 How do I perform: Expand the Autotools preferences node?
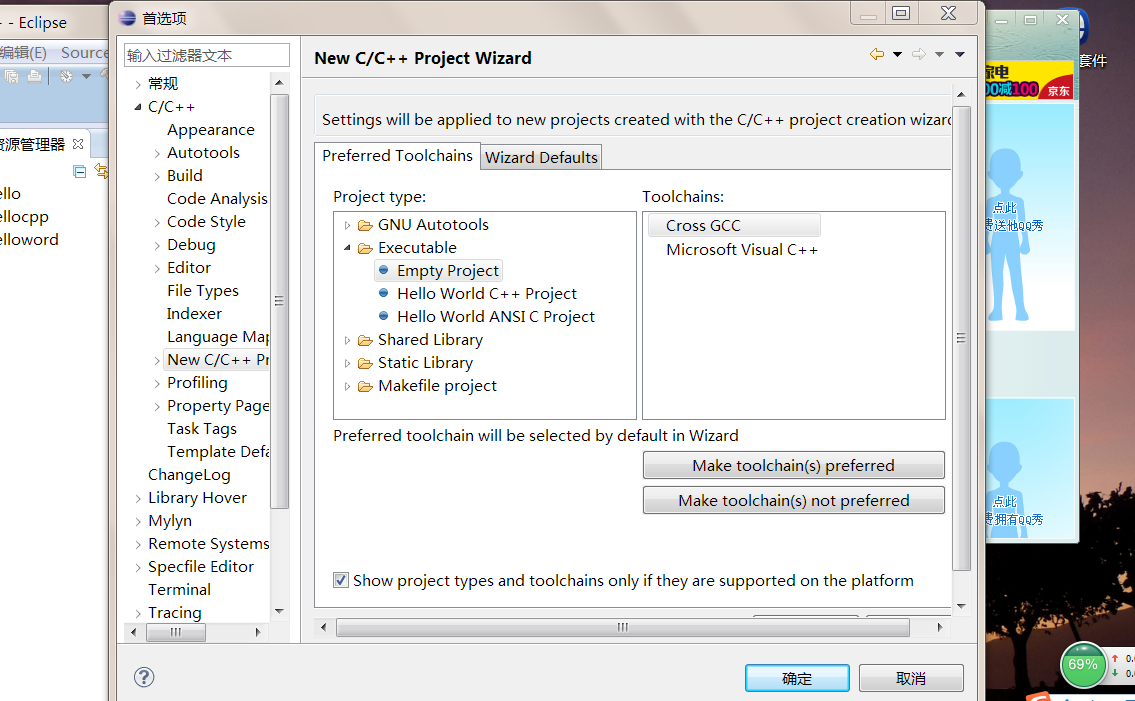(157, 154)
